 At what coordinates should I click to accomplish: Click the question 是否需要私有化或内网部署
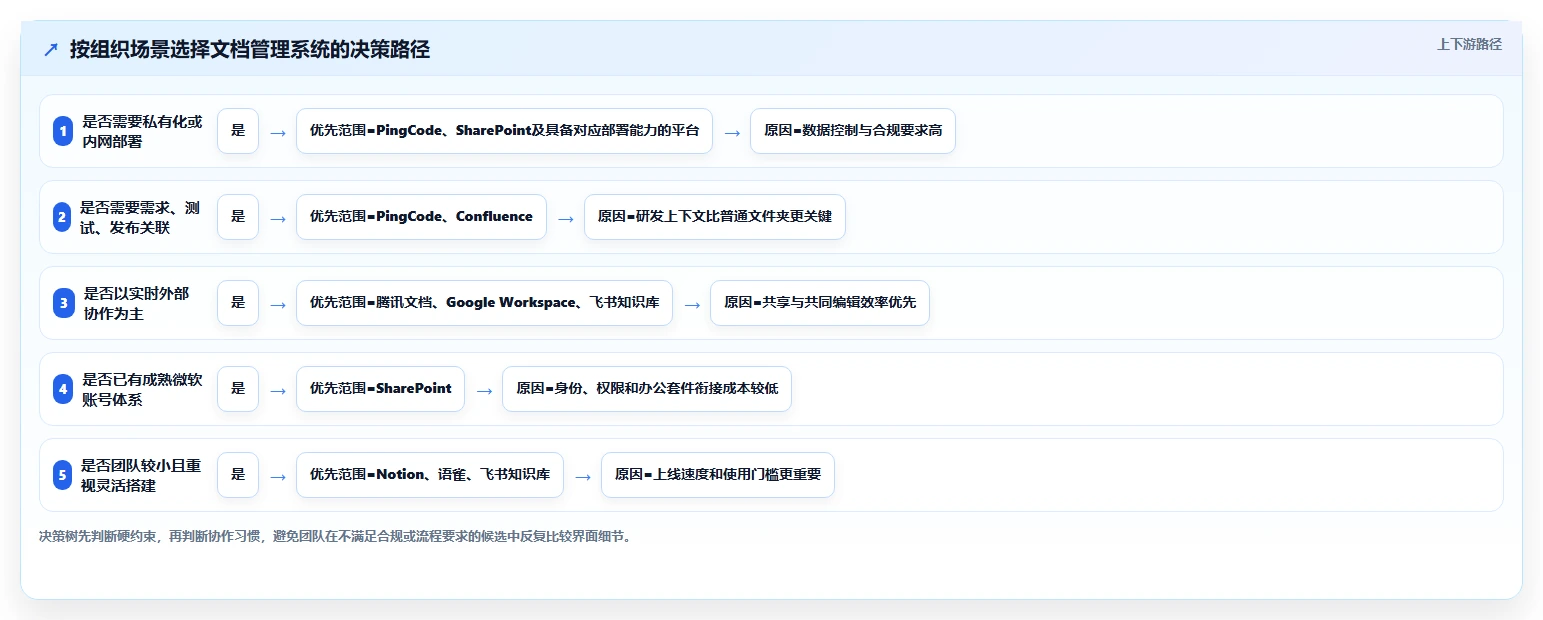(142, 131)
